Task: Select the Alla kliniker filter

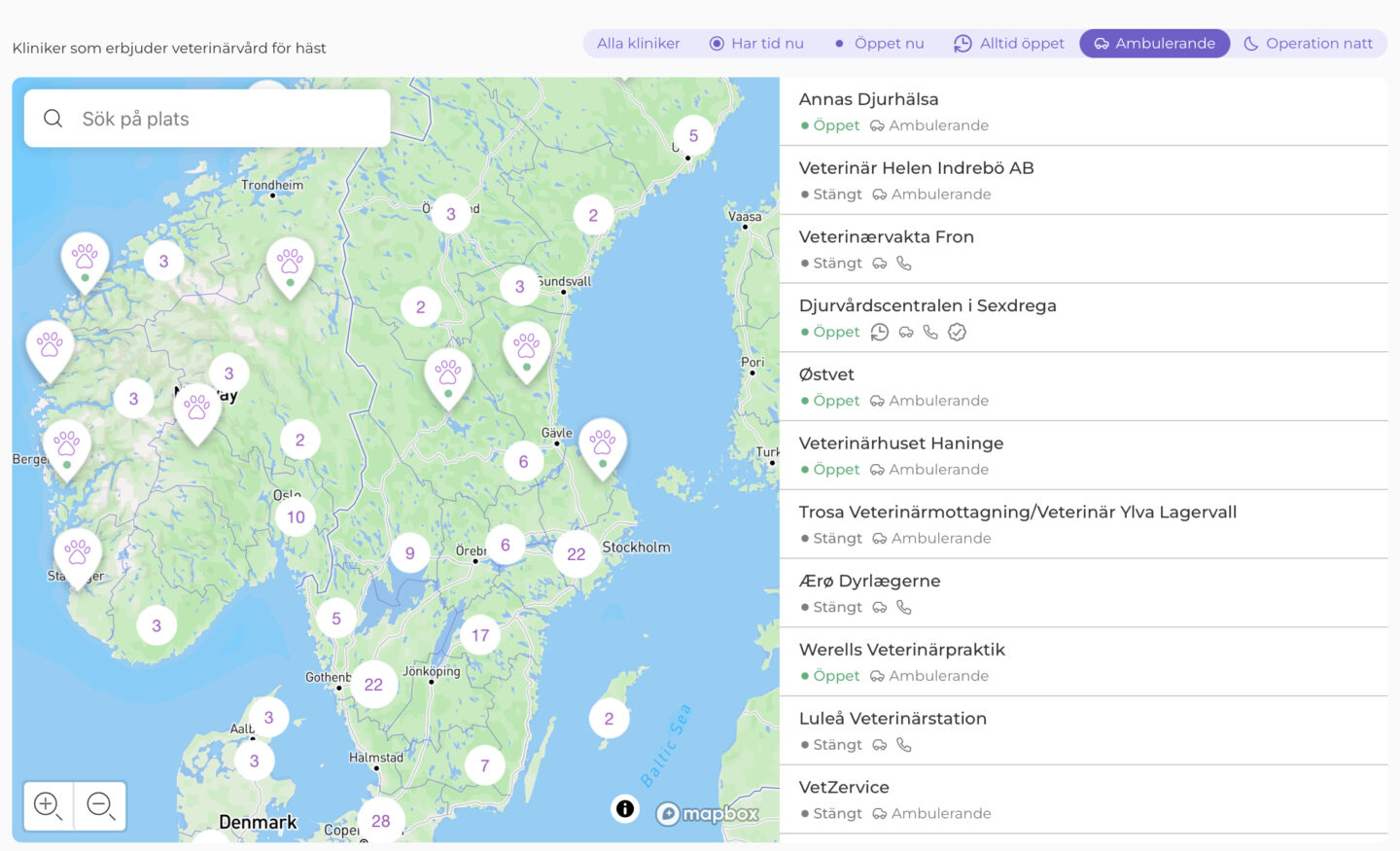Action: [639, 44]
